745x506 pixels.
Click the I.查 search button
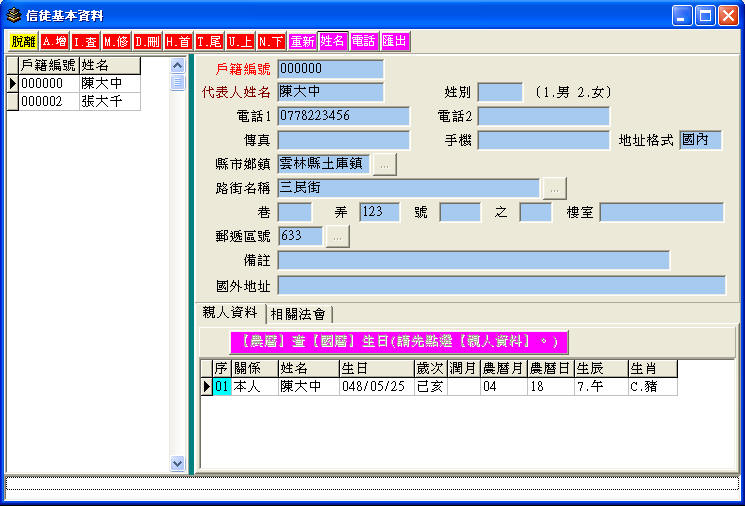[x=86, y=41]
